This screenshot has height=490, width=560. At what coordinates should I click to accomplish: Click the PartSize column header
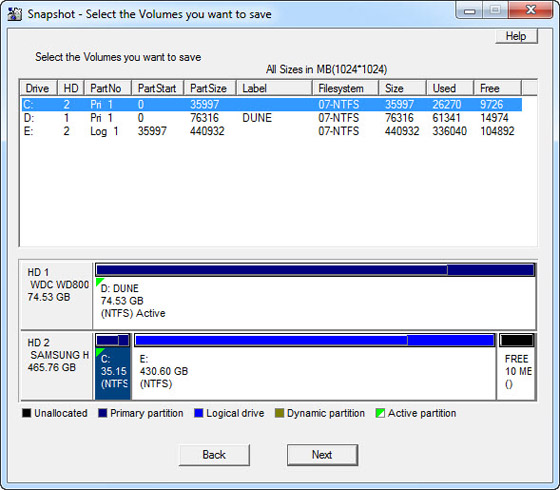pyautogui.click(x=210, y=88)
